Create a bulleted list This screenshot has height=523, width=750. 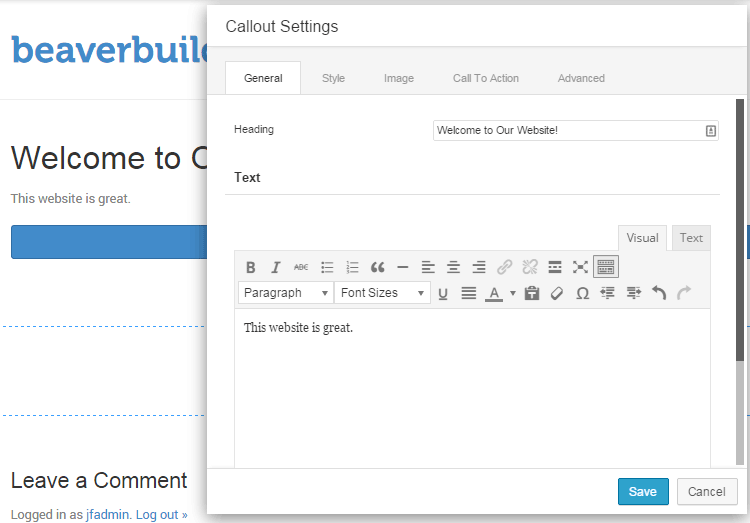click(x=327, y=267)
